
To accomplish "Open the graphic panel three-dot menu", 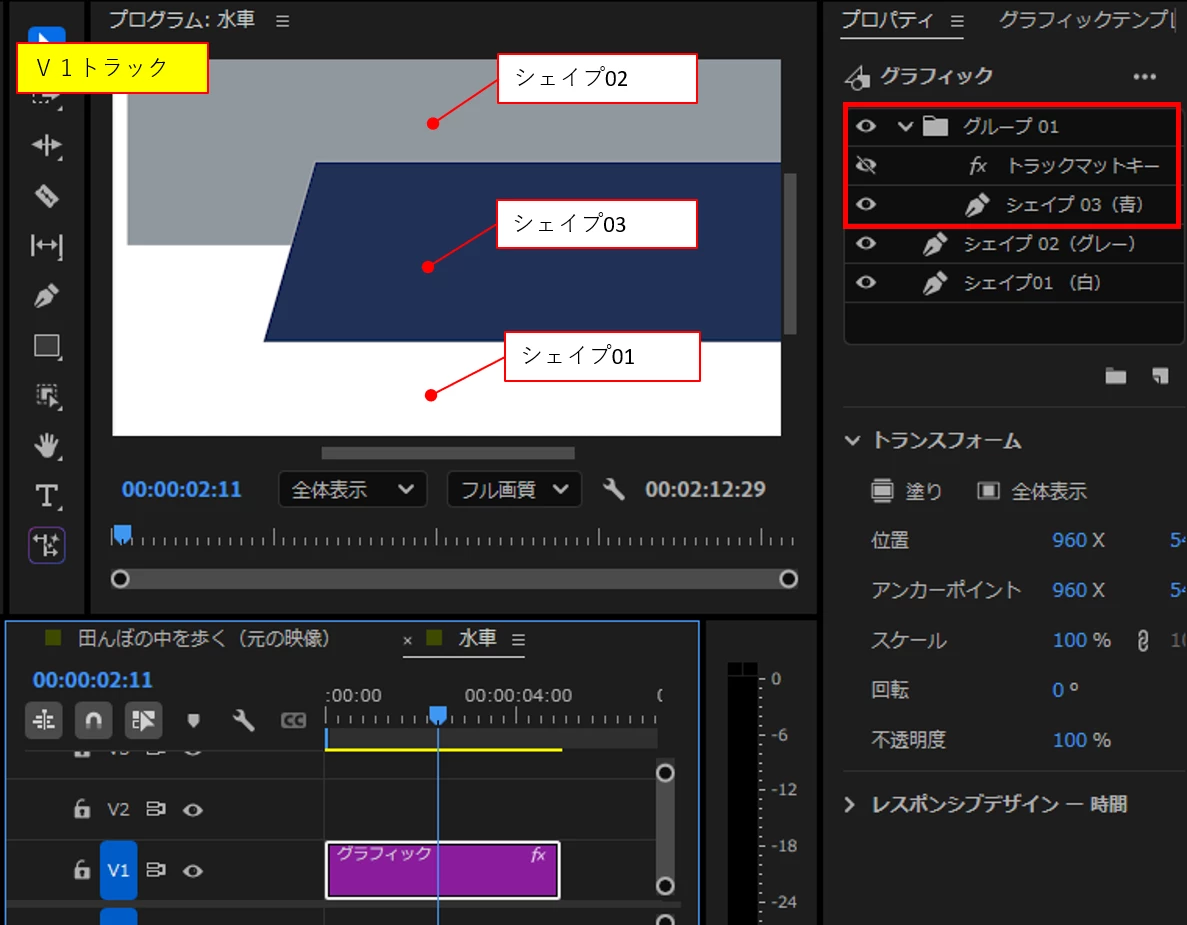I will (1145, 76).
